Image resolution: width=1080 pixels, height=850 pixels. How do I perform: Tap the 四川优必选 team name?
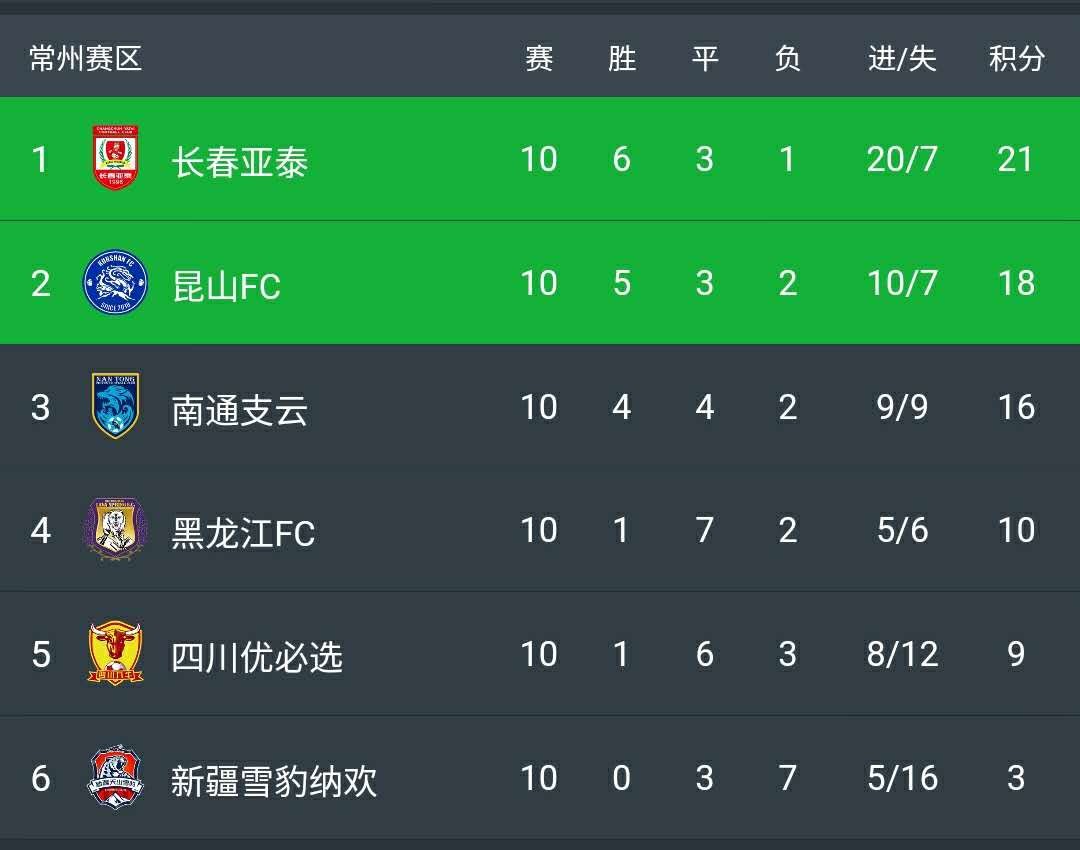[x=257, y=655]
